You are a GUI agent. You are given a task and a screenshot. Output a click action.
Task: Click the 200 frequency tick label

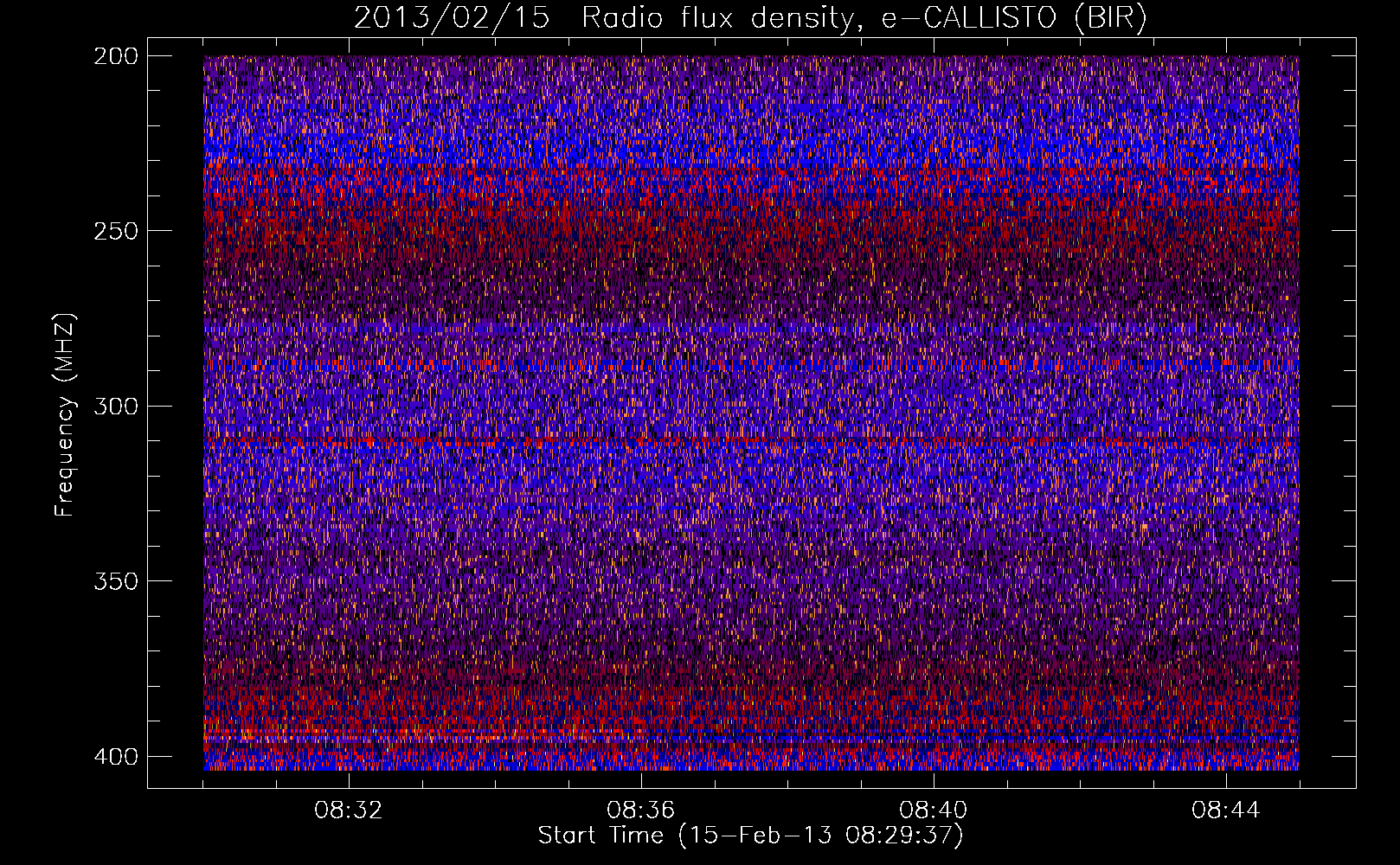[115, 56]
